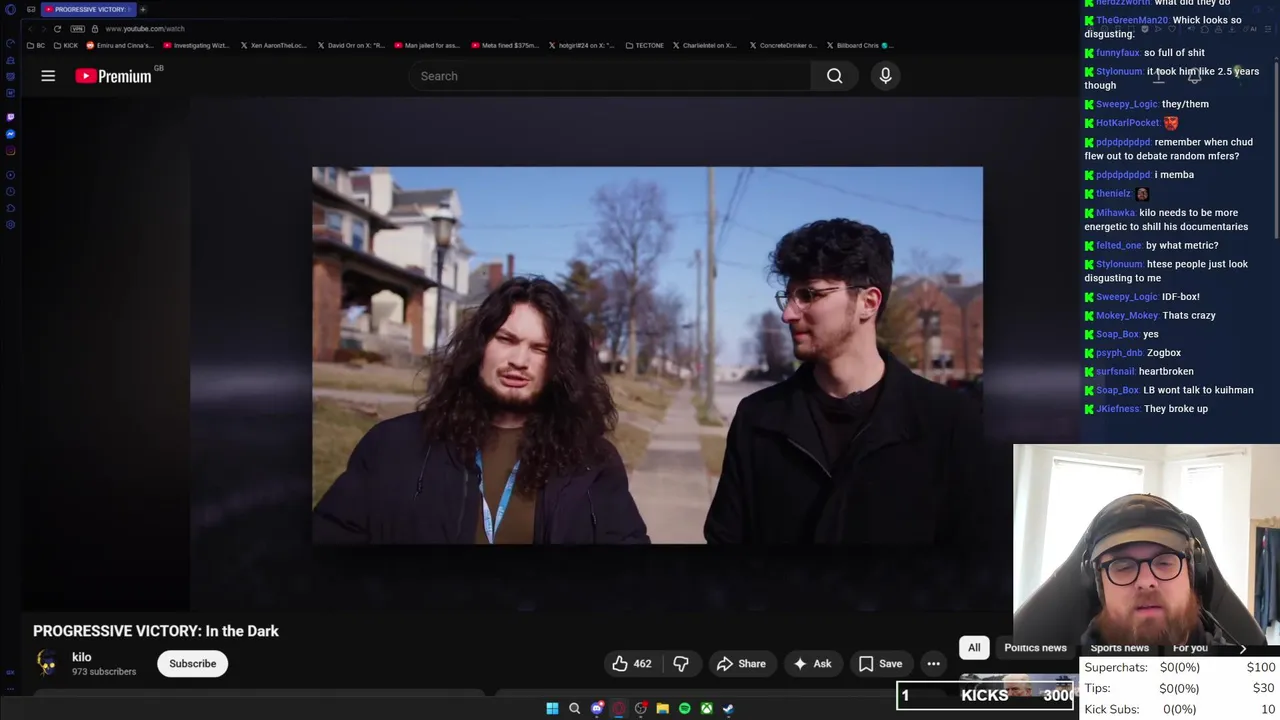Open kilo channel avatar

pos(47,663)
